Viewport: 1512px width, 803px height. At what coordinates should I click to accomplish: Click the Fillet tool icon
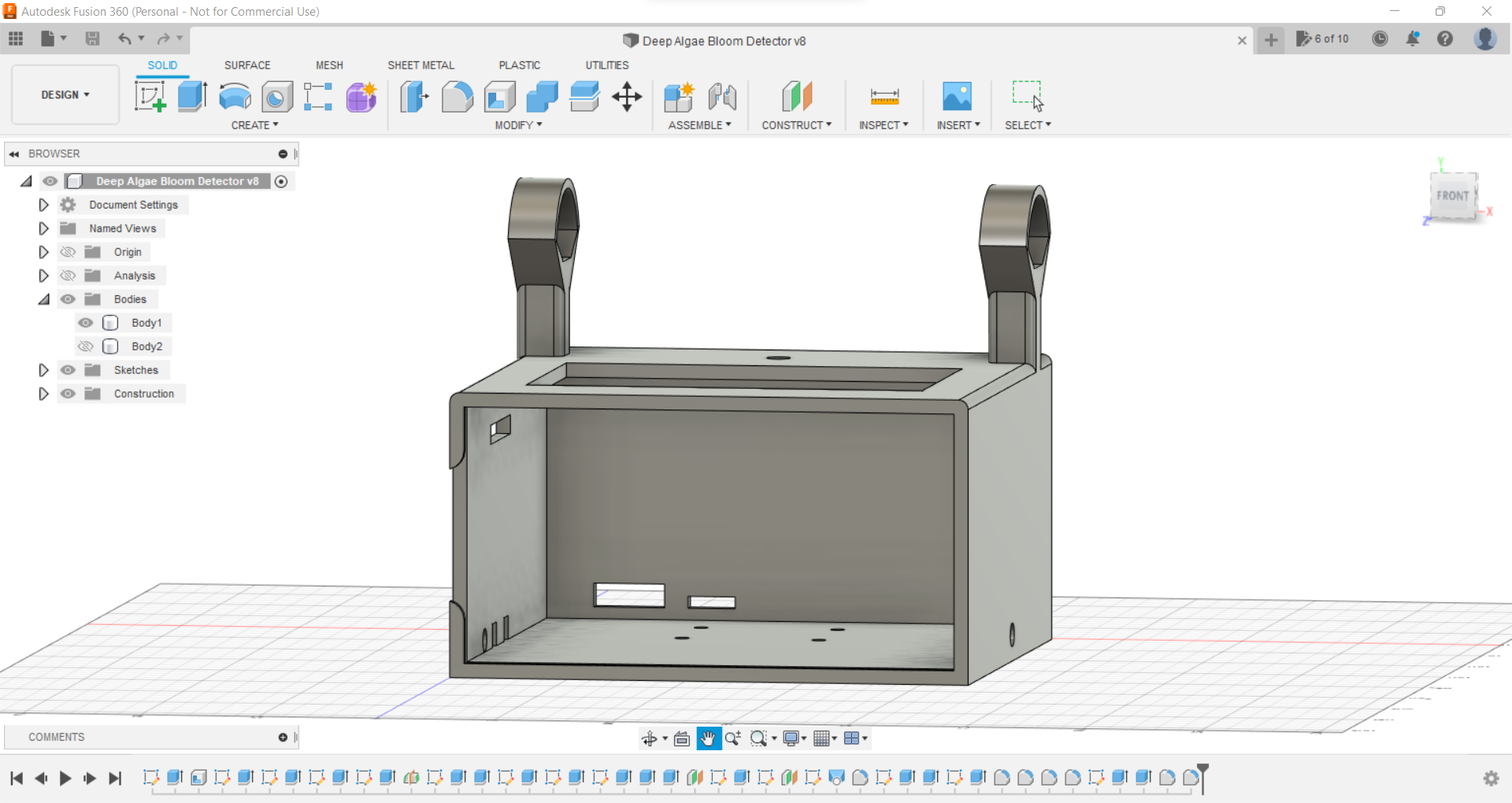tap(457, 97)
